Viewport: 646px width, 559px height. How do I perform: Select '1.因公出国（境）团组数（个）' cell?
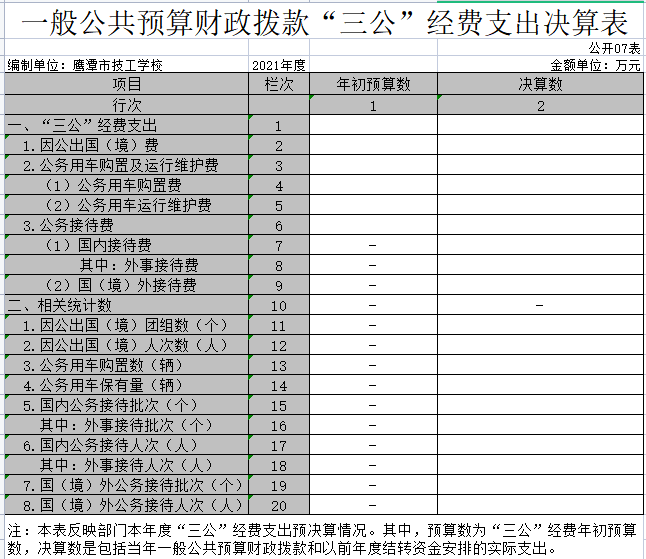[126, 325]
